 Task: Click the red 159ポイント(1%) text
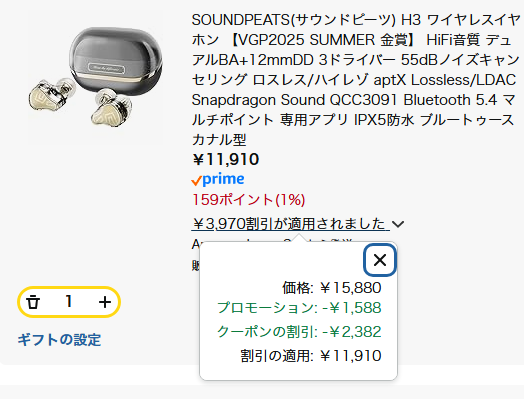pyautogui.click(x=249, y=200)
